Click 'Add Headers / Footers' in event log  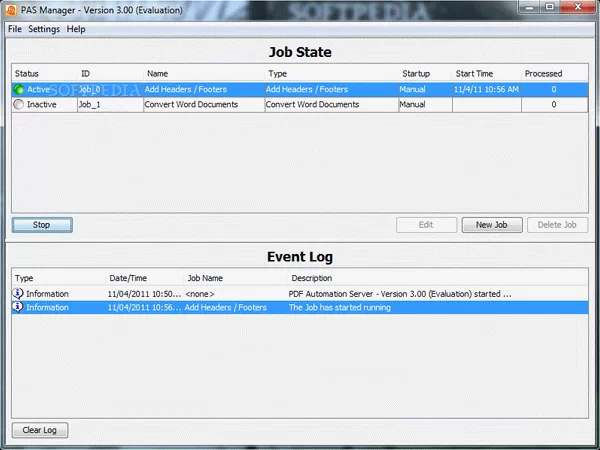pyautogui.click(x=225, y=307)
